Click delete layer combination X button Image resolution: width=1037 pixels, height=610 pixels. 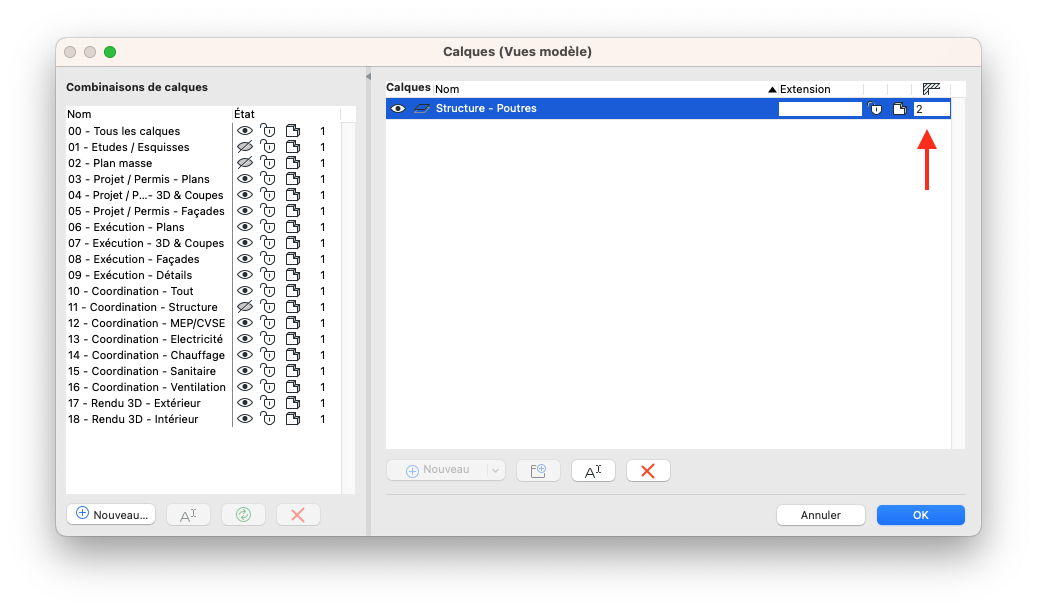click(x=298, y=514)
